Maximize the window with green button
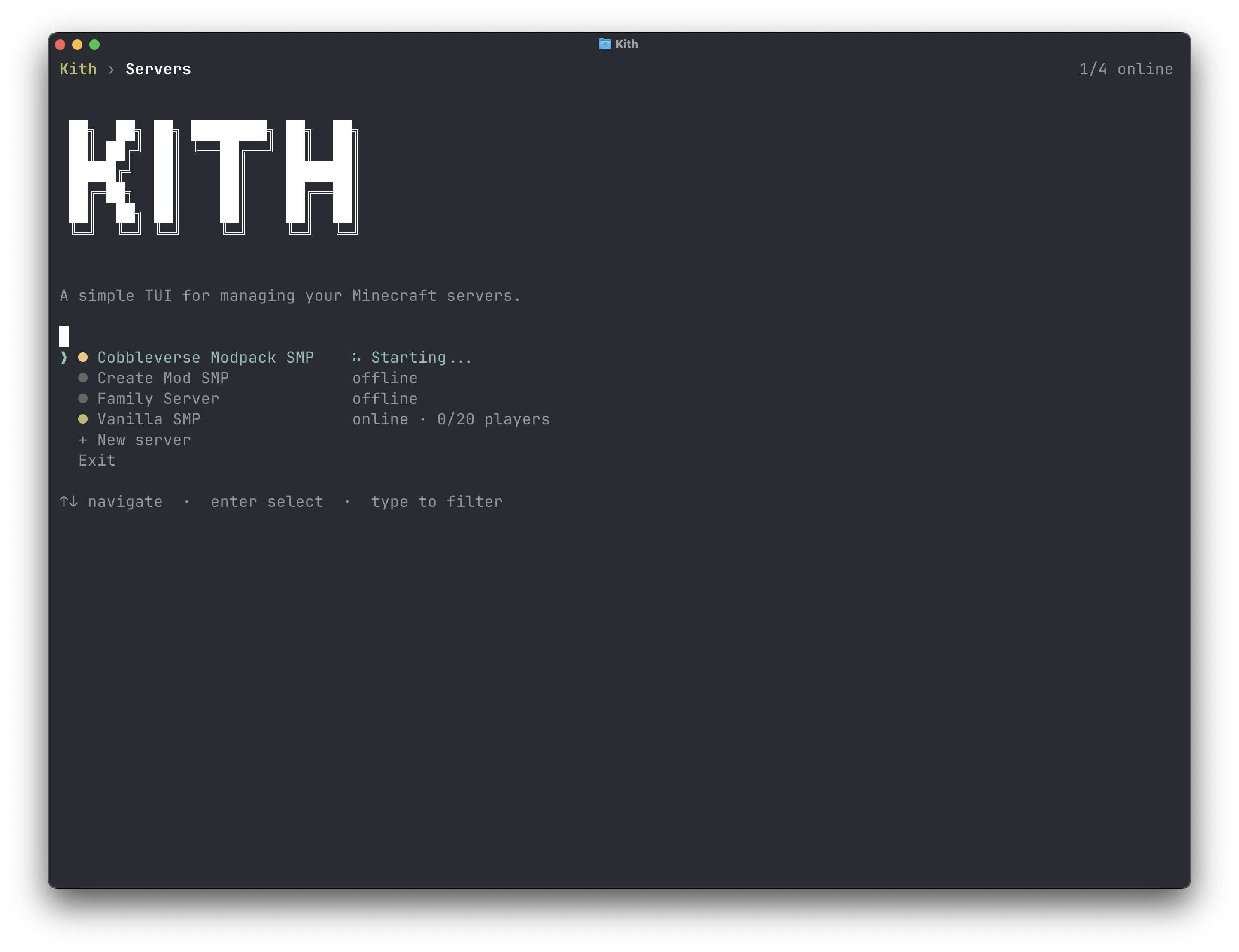Viewport: 1239px width, 952px height. tap(94, 44)
